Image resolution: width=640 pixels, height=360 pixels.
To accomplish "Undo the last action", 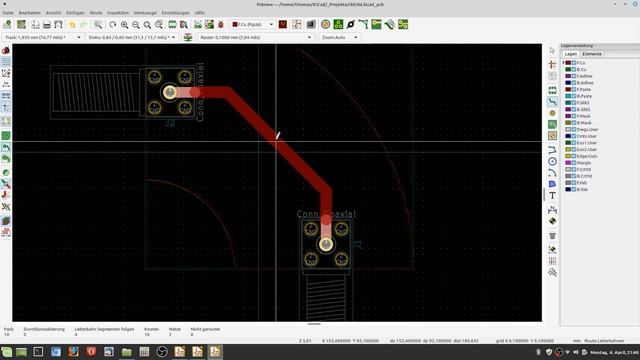I will [72, 25].
